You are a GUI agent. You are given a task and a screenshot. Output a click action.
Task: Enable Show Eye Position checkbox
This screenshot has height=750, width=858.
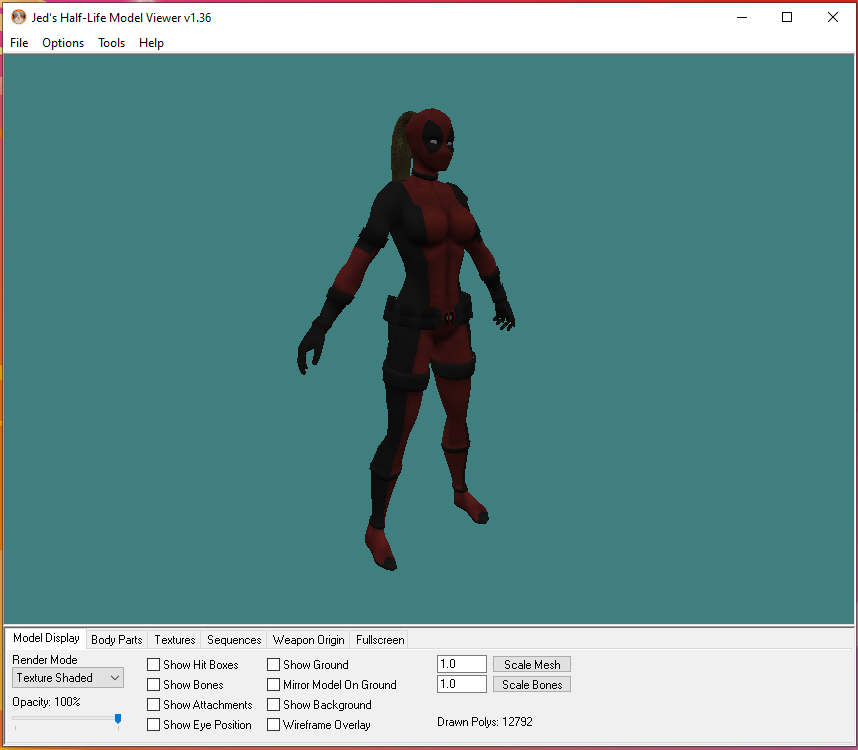coord(154,725)
